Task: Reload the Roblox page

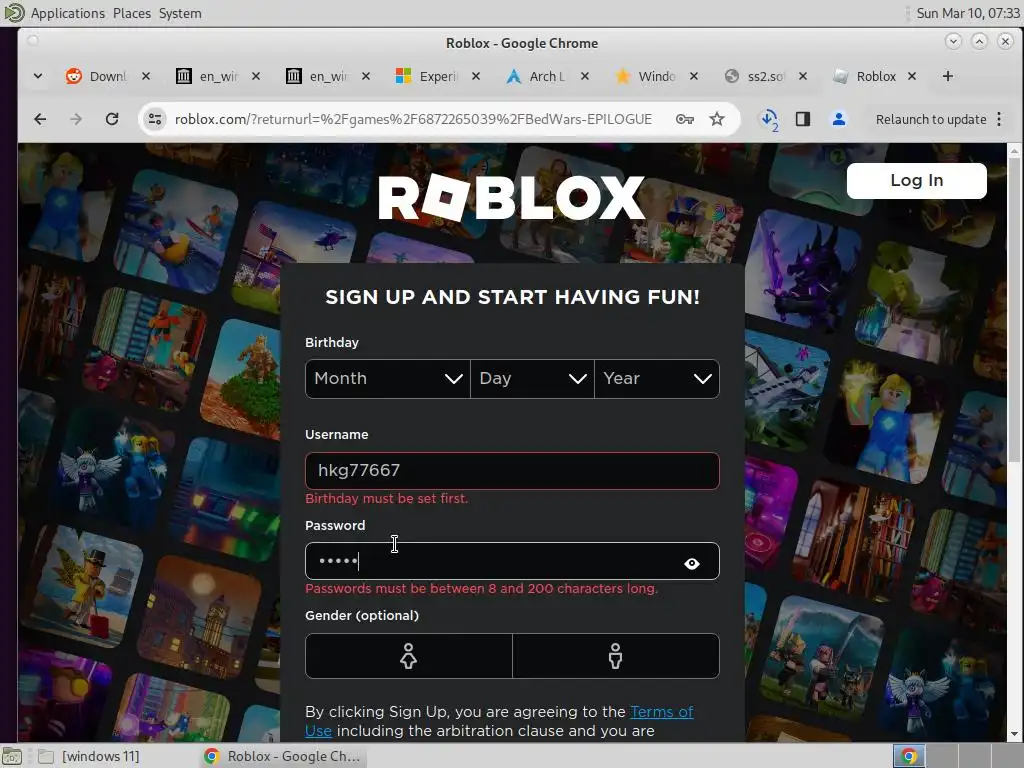Action: (x=112, y=119)
